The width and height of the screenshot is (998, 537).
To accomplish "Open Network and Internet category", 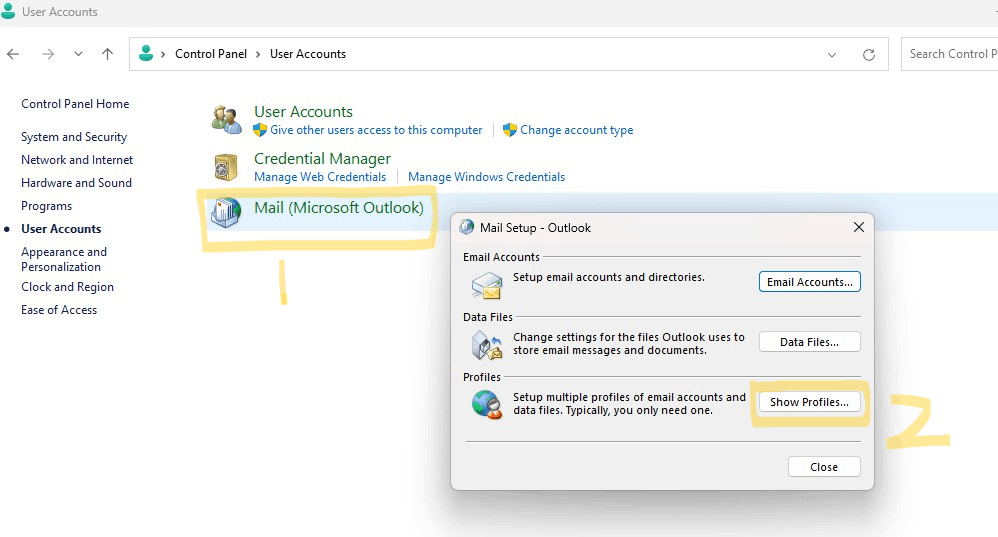I will tap(77, 160).
